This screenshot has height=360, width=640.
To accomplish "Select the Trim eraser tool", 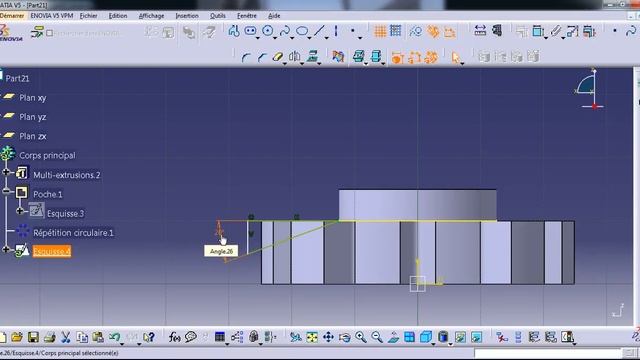I will (278, 57).
